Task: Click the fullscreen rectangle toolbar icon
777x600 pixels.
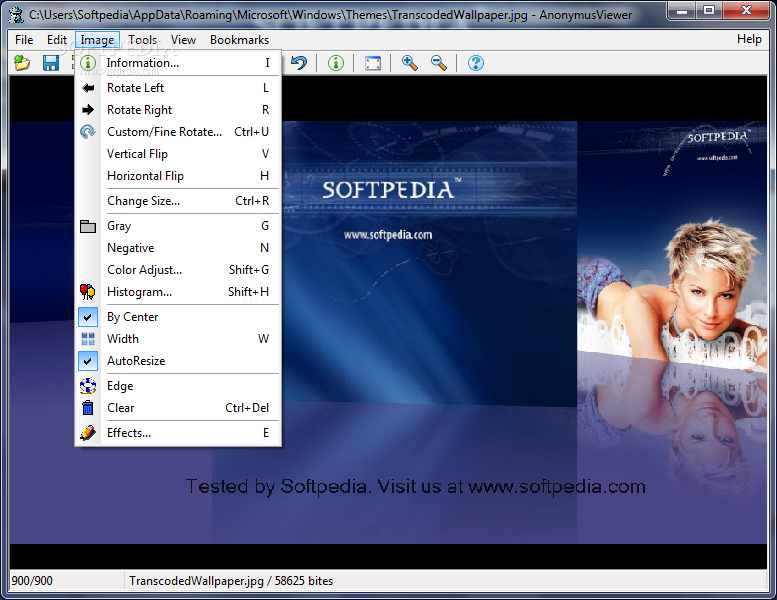Action: (373, 63)
